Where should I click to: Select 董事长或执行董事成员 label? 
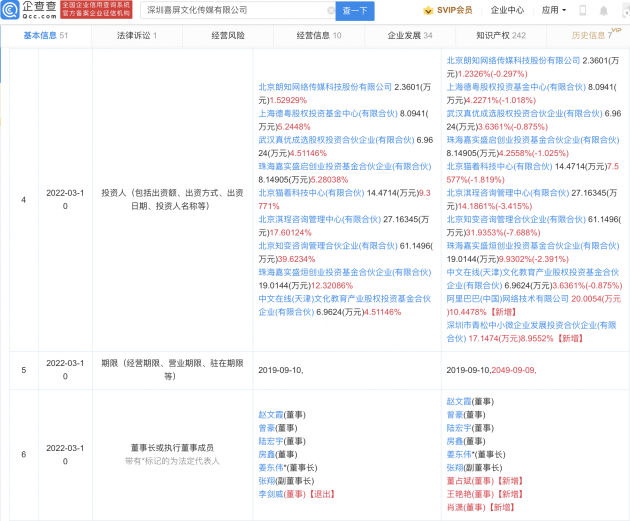(172, 447)
